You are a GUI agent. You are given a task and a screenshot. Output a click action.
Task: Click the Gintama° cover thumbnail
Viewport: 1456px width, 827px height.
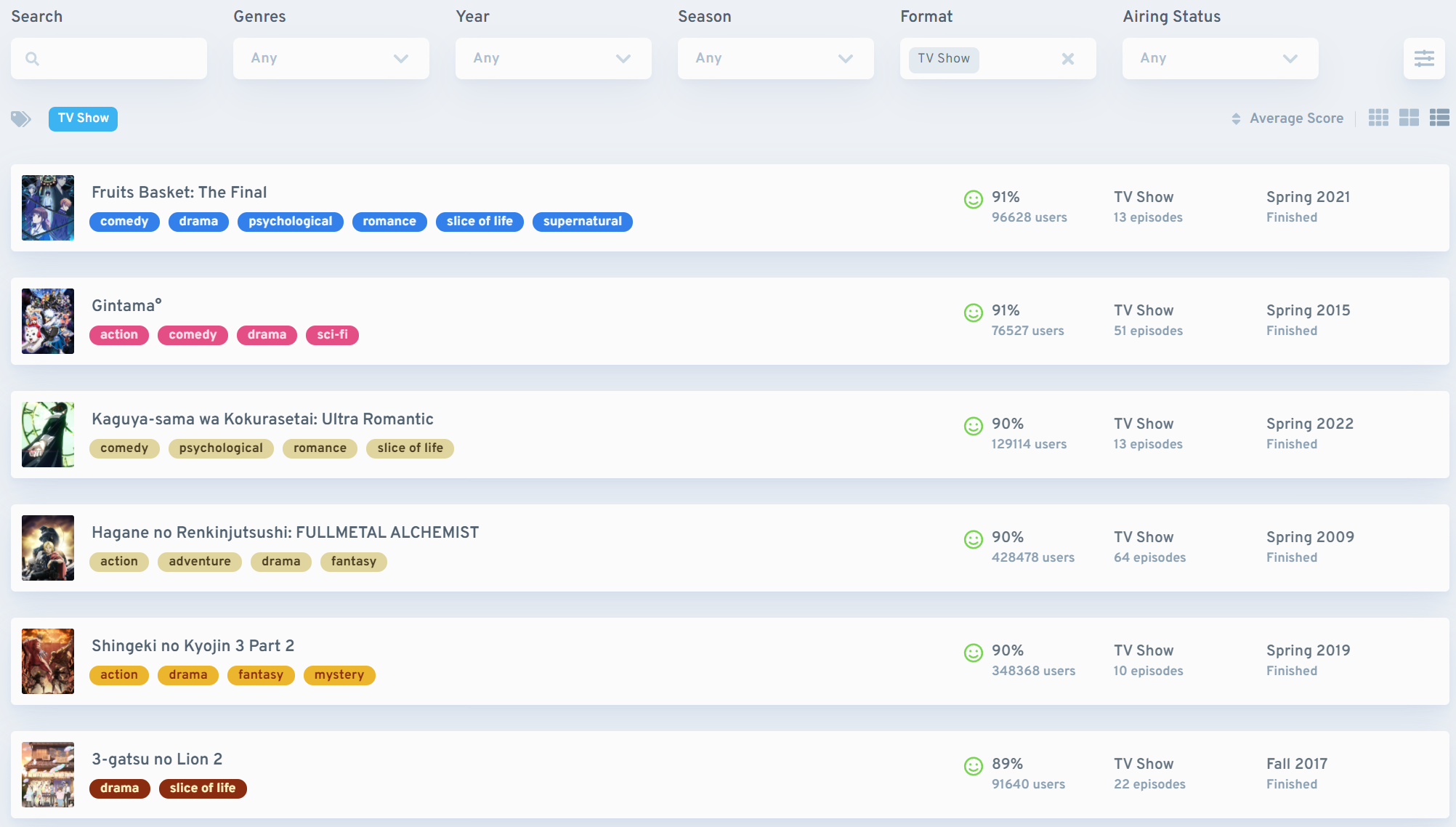pyautogui.click(x=48, y=321)
